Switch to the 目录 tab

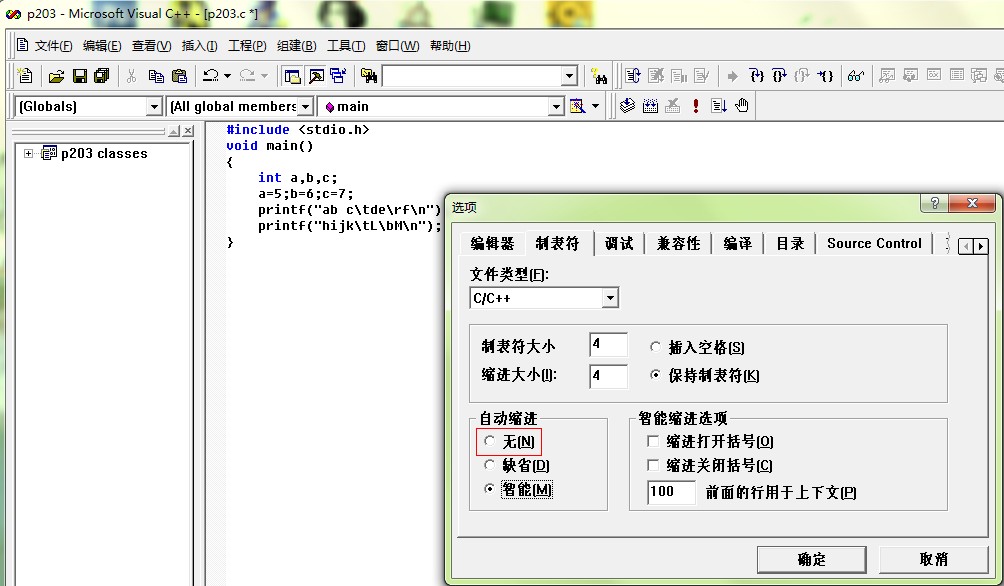click(790, 243)
